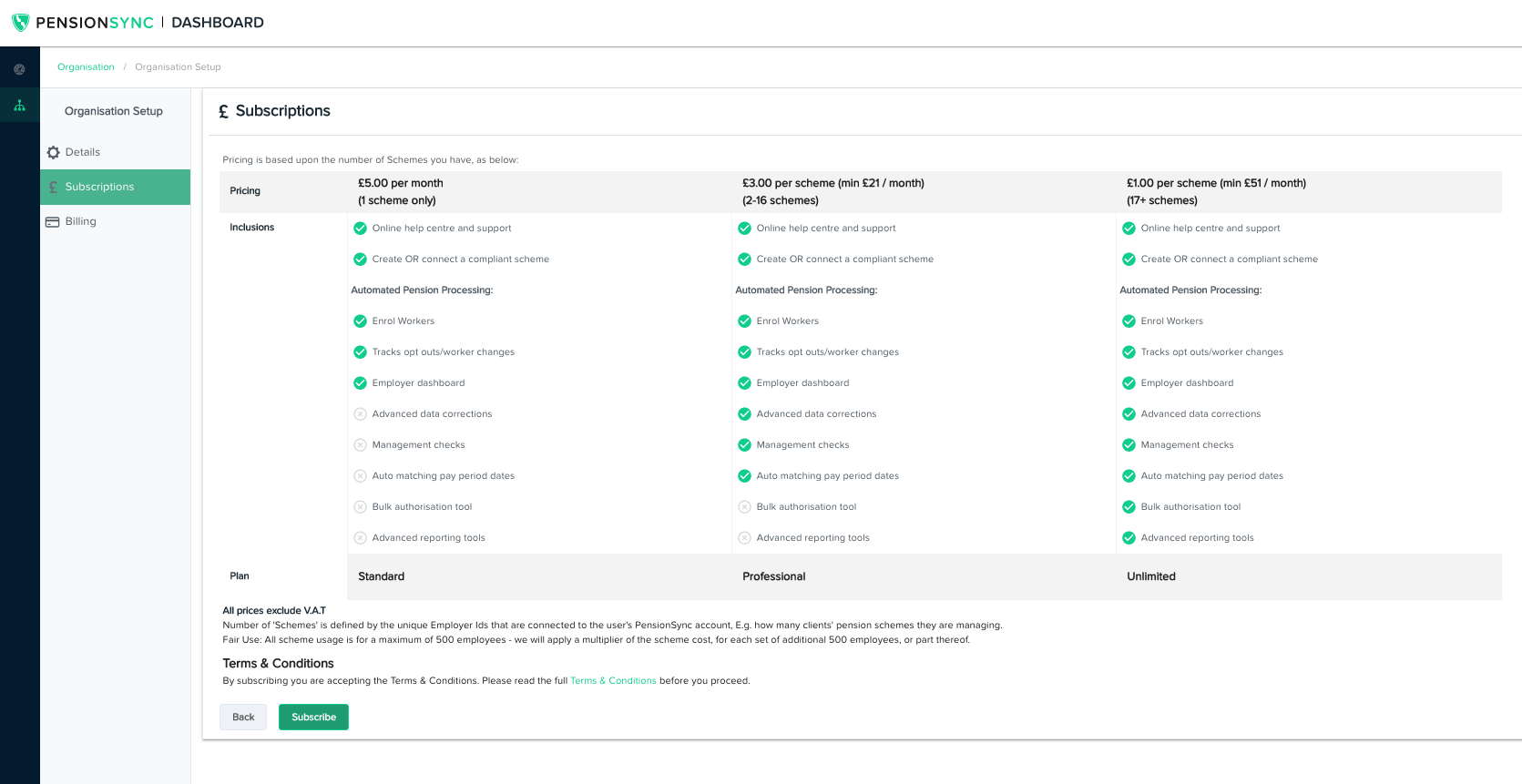Click Unlimited plan's Advanced reporting tools checkmark
Image resolution: width=1522 pixels, height=784 pixels.
tap(1129, 538)
